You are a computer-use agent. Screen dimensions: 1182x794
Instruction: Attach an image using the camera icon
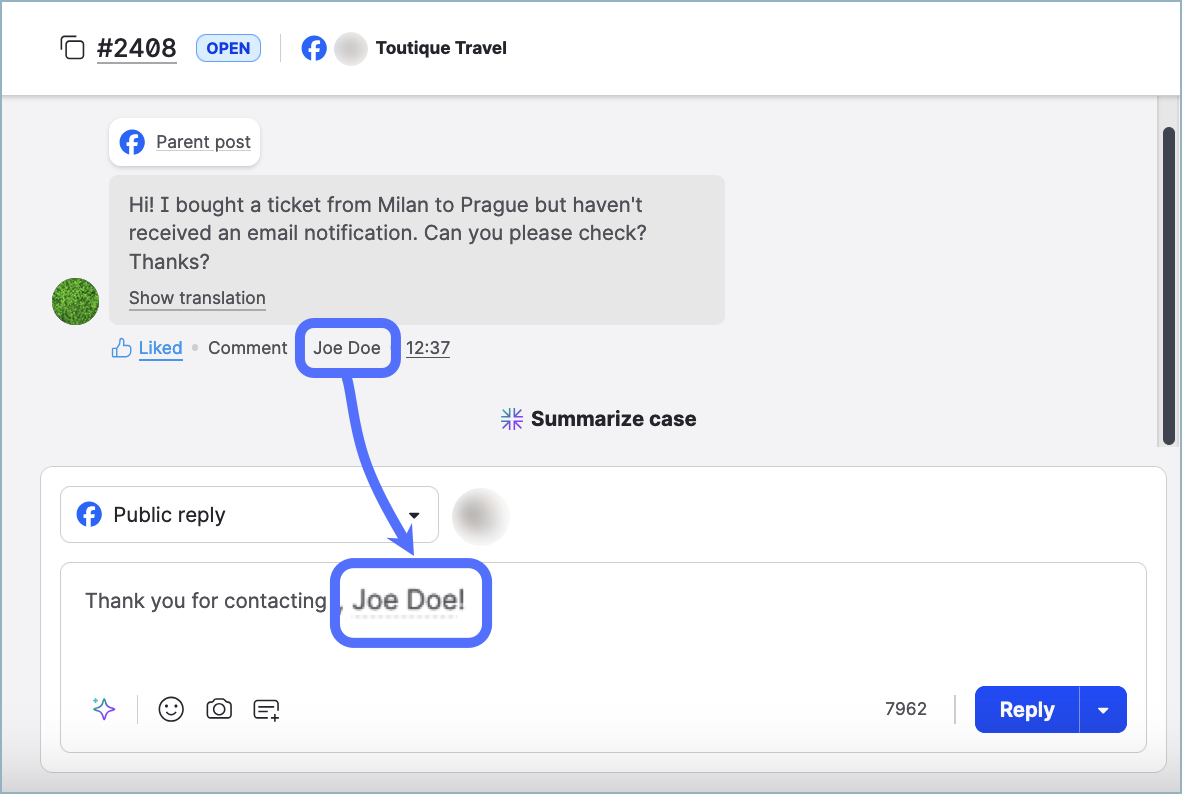click(x=219, y=709)
